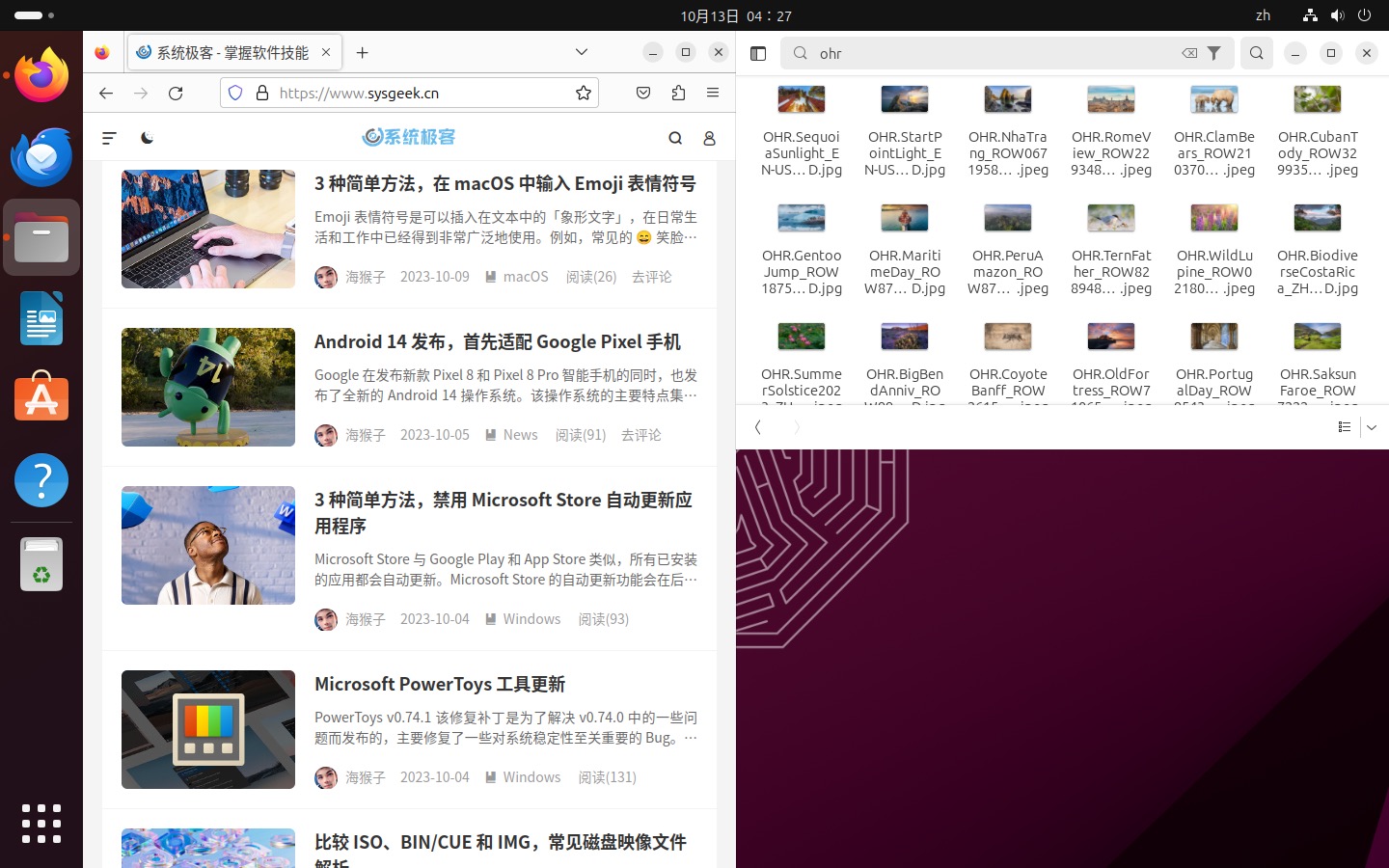The width and height of the screenshot is (1389, 868).
Task: Select the OHR.GentooJump jpg file
Action: tap(802, 249)
